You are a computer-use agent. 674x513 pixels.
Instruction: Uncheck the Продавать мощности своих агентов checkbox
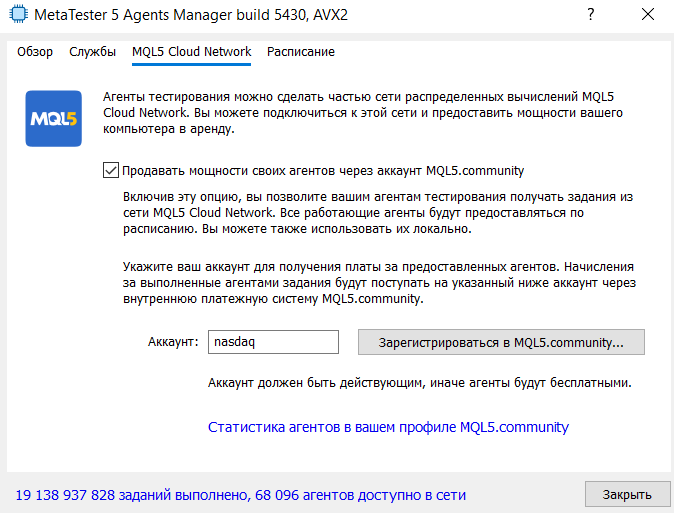(x=110, y=170)
